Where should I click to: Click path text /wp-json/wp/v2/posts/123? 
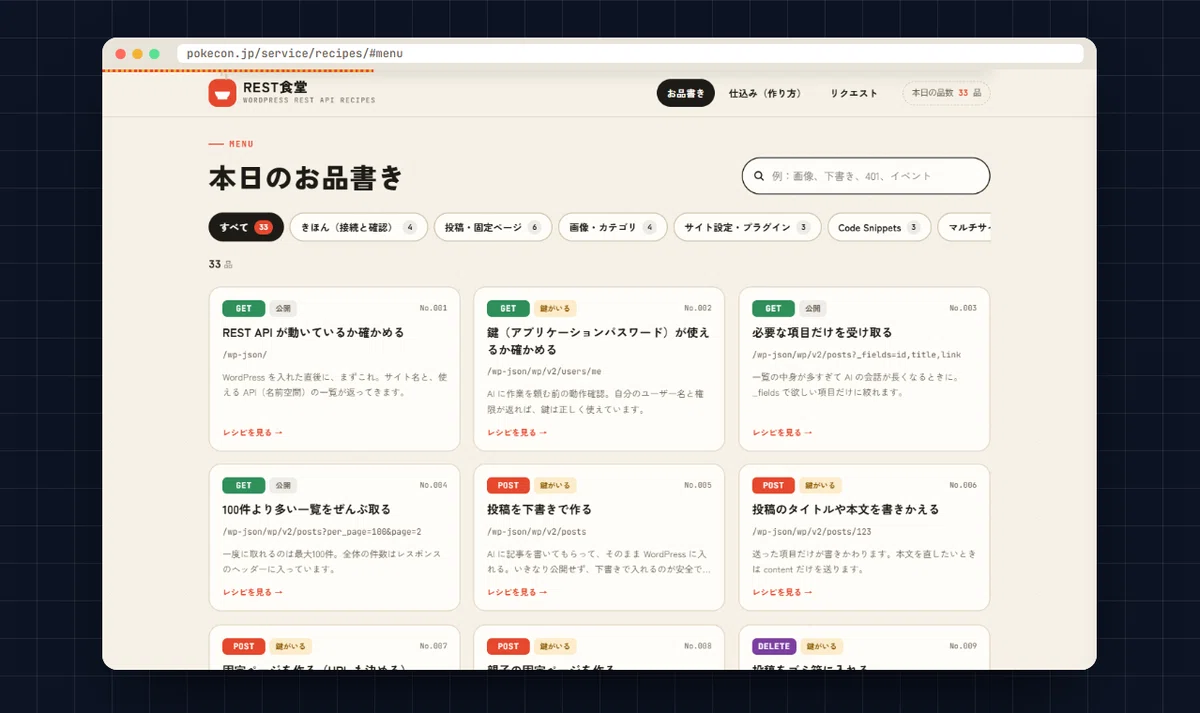(811, 532)
